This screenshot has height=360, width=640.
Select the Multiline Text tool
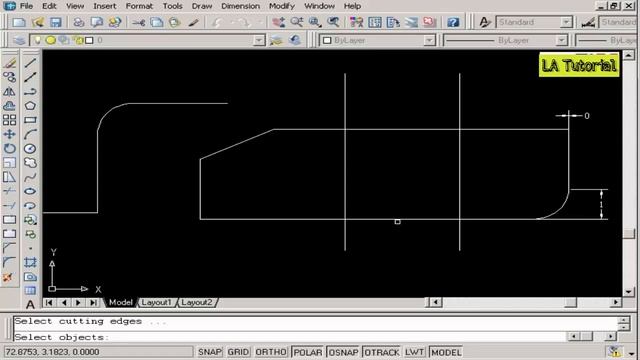tap(30, 304)
